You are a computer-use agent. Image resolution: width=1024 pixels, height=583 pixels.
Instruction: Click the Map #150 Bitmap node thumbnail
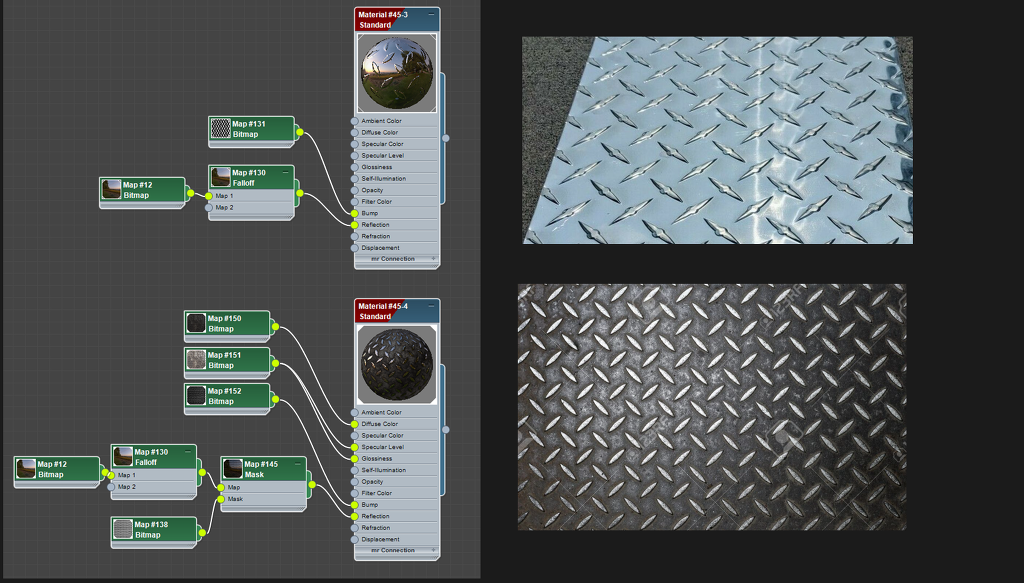click(x=196, y=323)
